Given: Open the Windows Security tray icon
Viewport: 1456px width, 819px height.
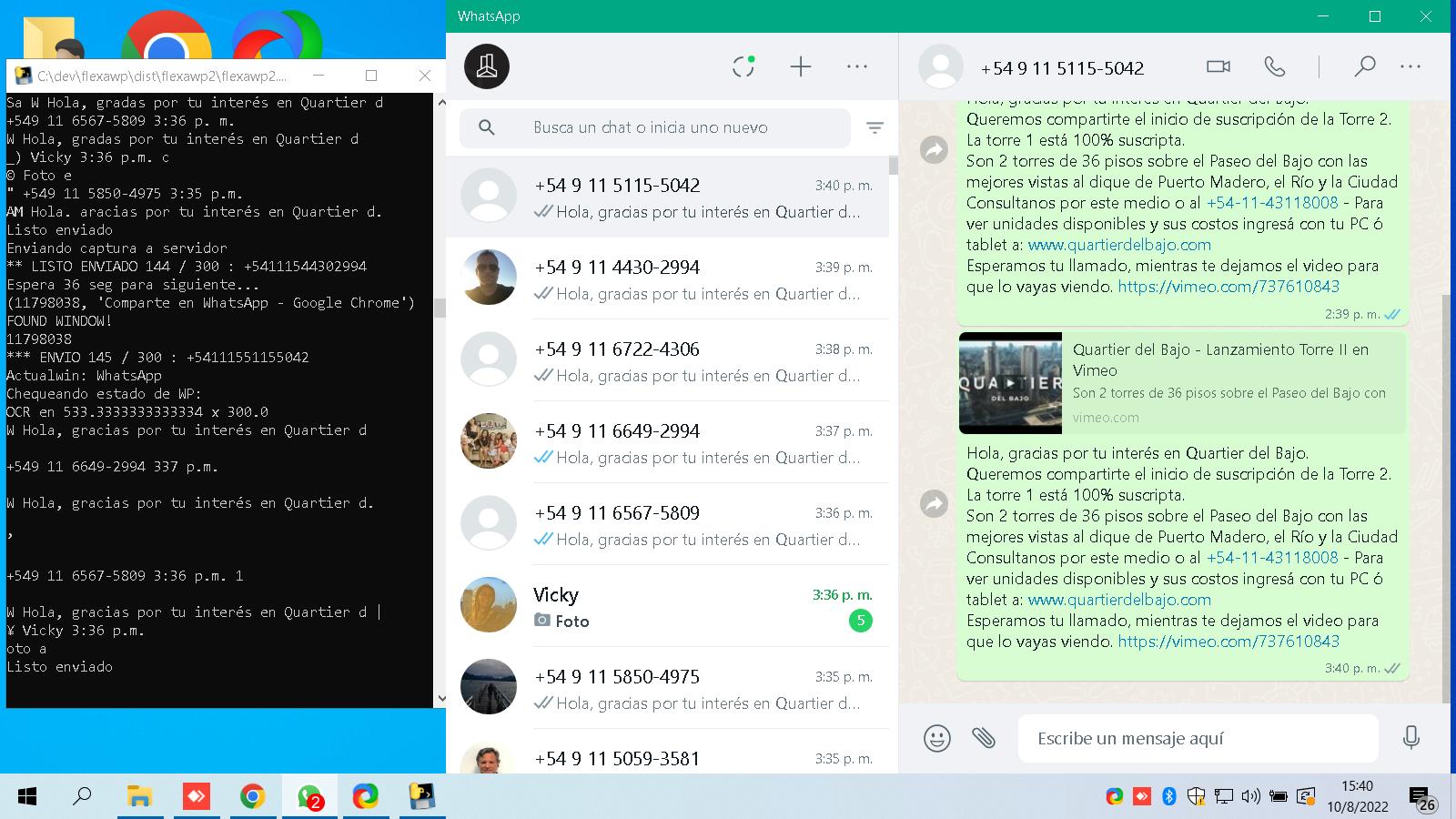Looking at the screenshot, I should [1197, 797].
